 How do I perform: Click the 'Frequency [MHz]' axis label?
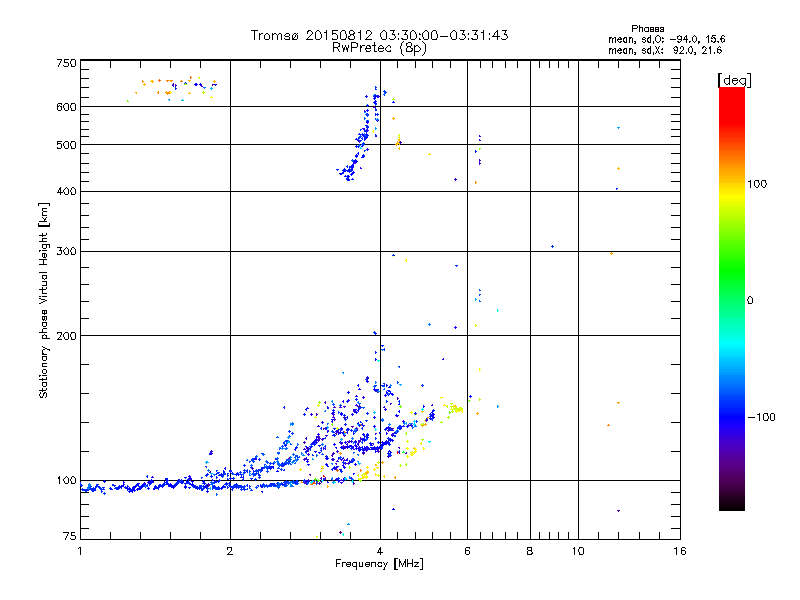tap(379, 564)
